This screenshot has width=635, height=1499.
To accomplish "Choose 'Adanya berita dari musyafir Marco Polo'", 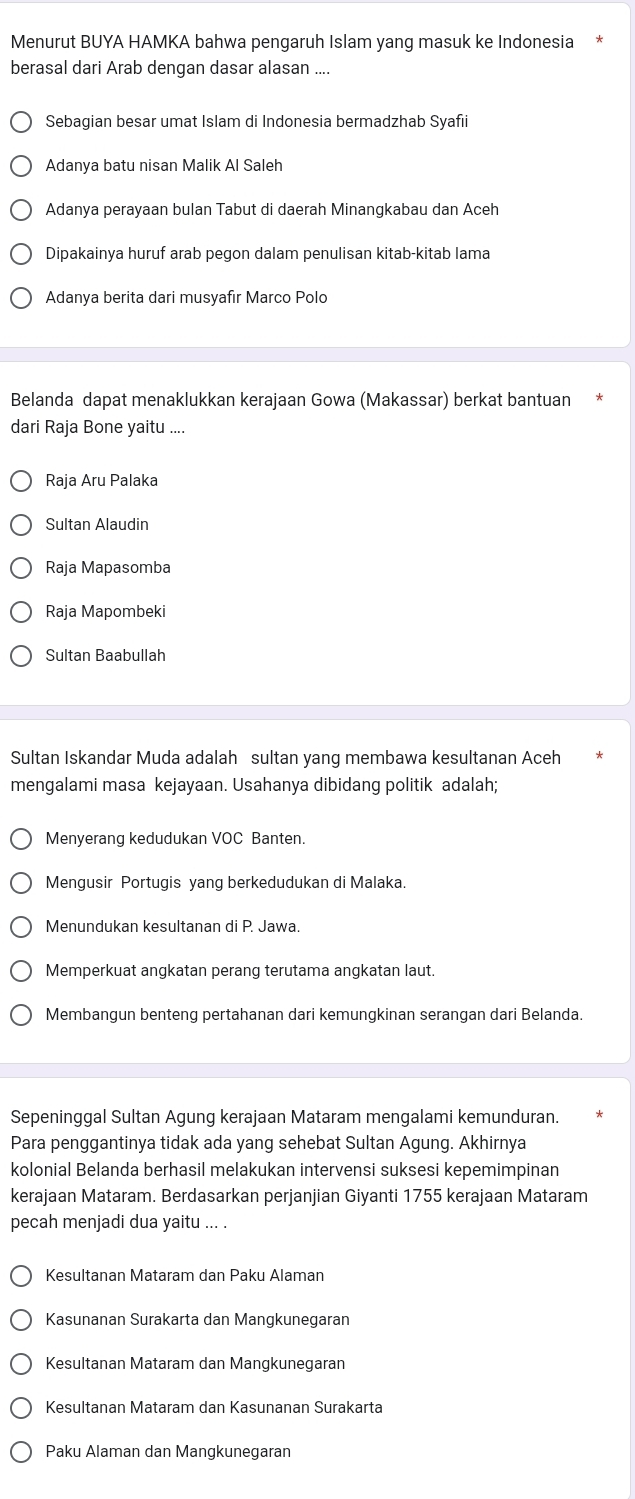I will (x=21, y=298).
